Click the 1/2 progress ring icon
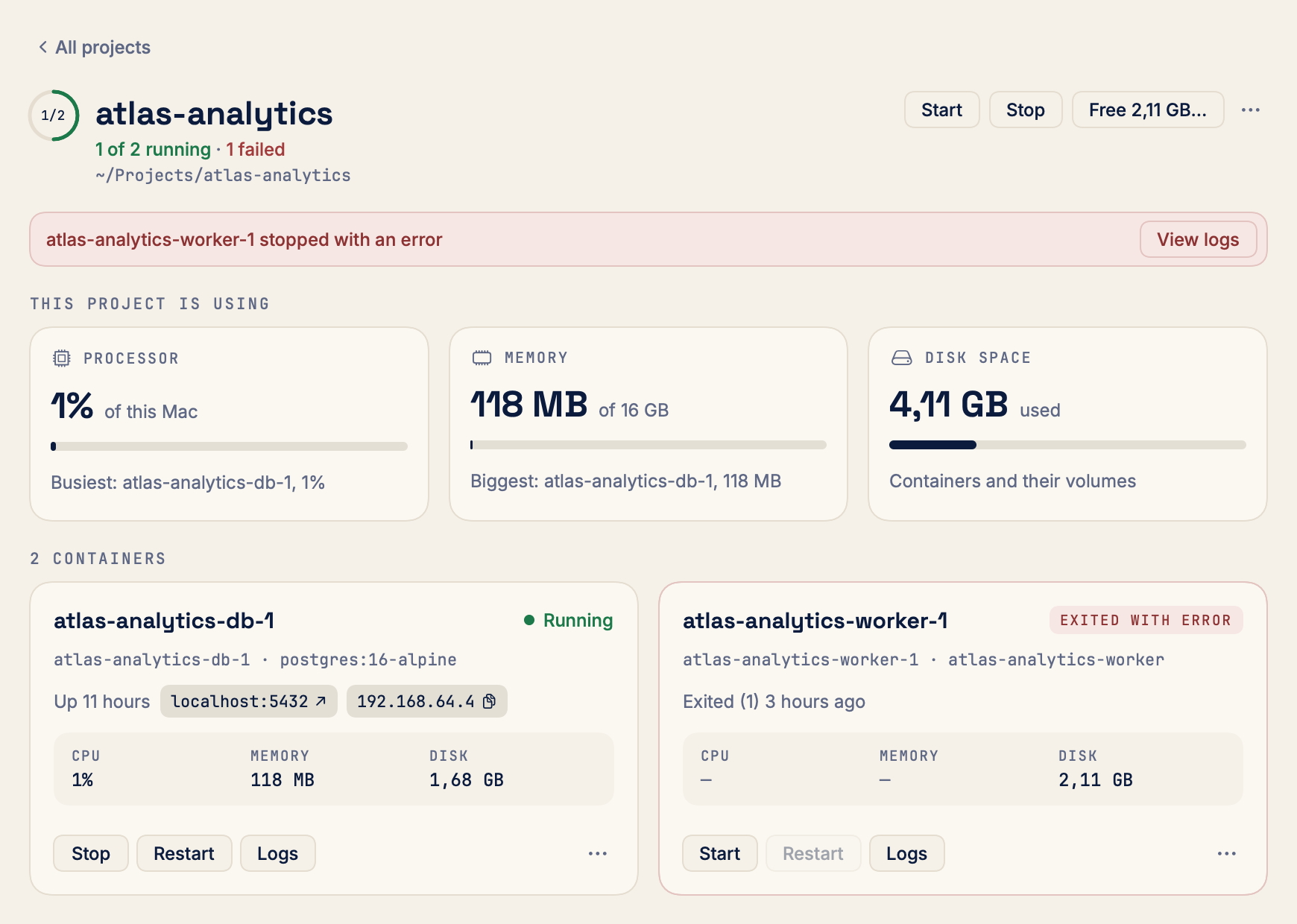 (54, 115)
